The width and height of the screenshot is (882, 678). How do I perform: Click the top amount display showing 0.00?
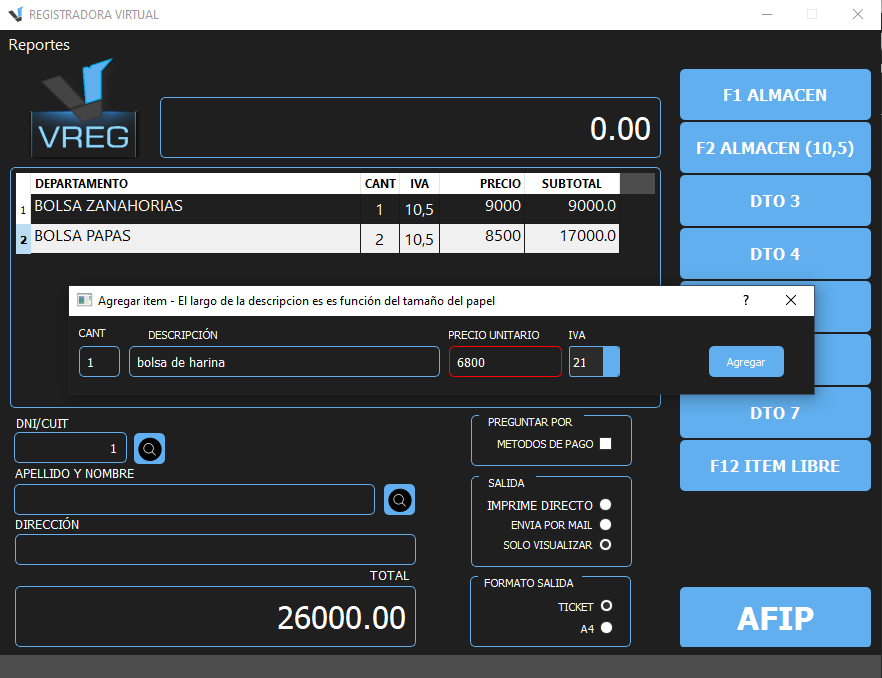411,128
